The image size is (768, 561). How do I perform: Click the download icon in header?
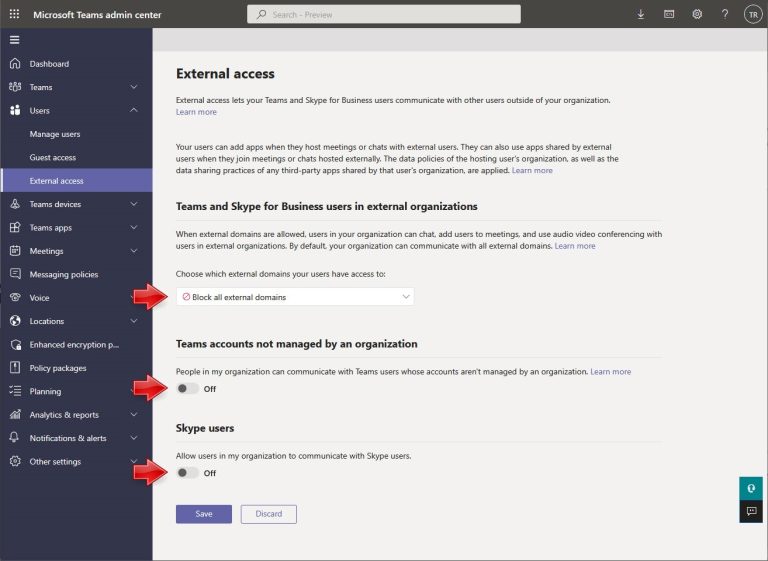click(x=641, y=15)
